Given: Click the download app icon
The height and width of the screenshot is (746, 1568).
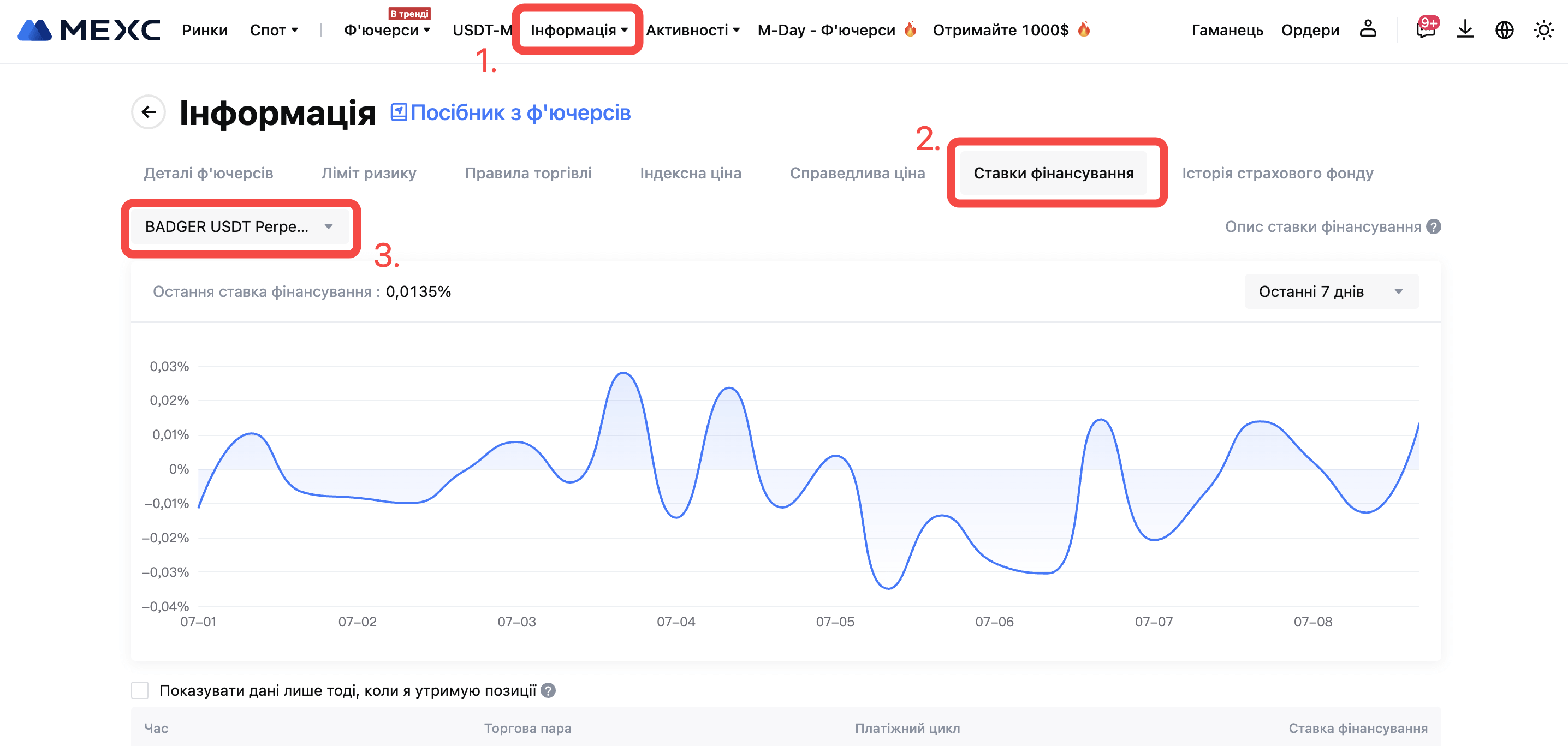Looking at the screenshot, I should coord(1464,29).
